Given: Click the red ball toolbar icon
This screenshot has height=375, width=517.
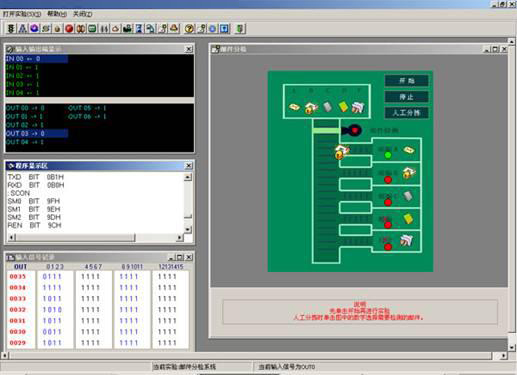Looking at the screenshot, I should coord(69,29).
